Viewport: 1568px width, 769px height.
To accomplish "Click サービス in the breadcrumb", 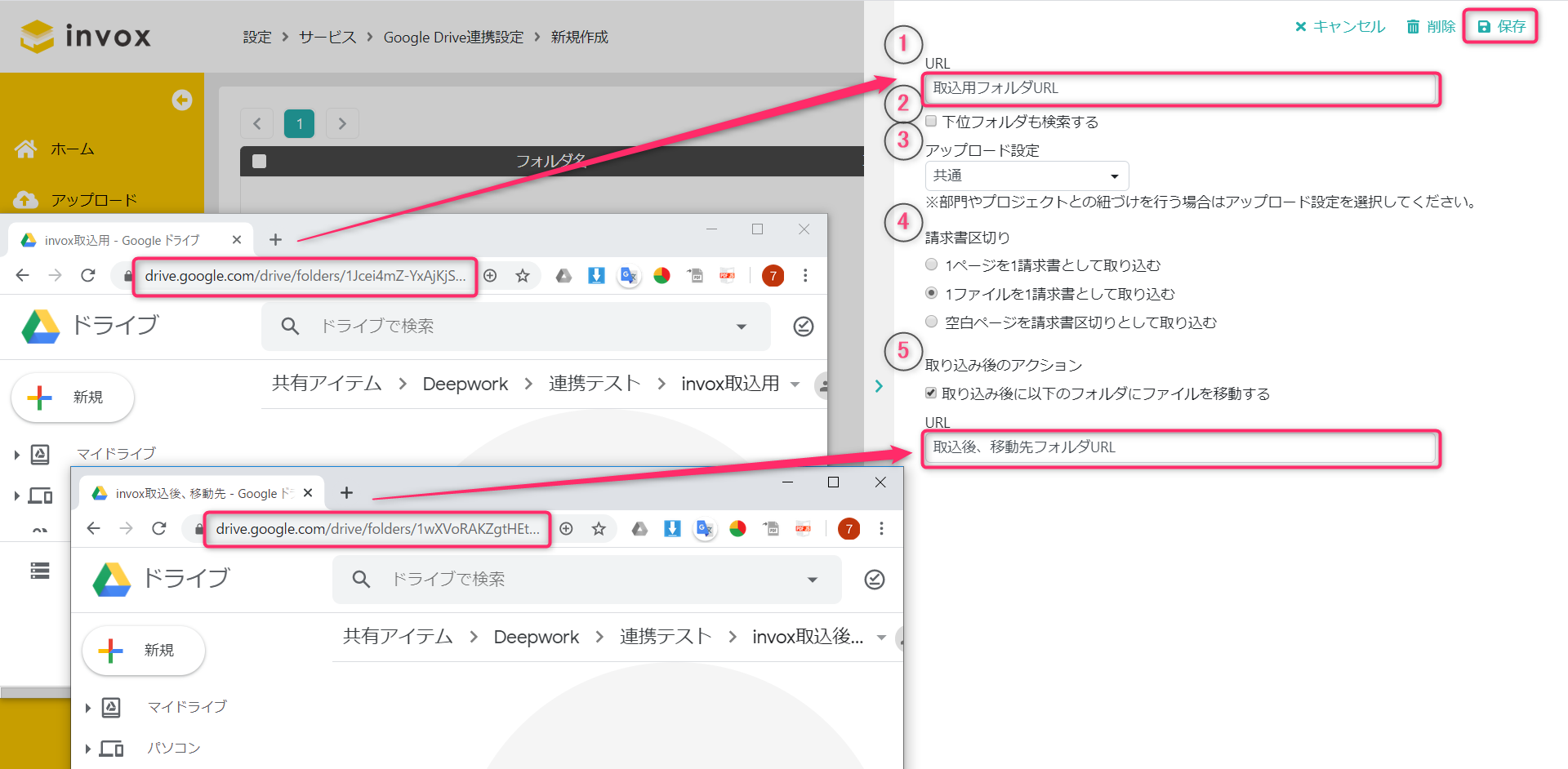I will pos(327,37).
